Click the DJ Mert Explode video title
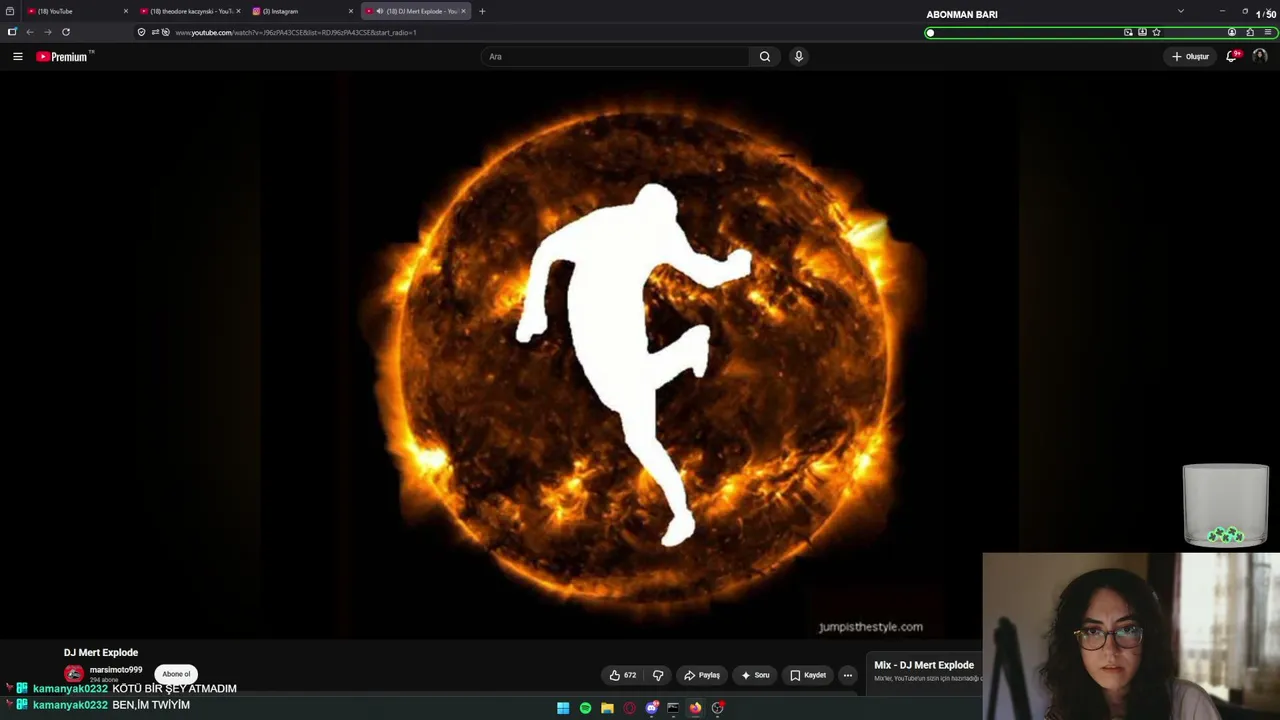This screenshot has width=1280, height=720. 101,653
